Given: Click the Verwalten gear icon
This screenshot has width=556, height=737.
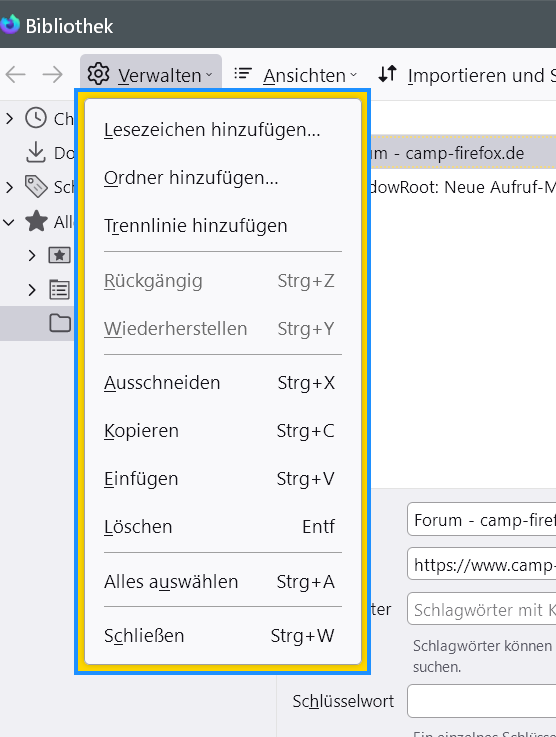Looking at the screenshot, I should click(x=98, y=74).
